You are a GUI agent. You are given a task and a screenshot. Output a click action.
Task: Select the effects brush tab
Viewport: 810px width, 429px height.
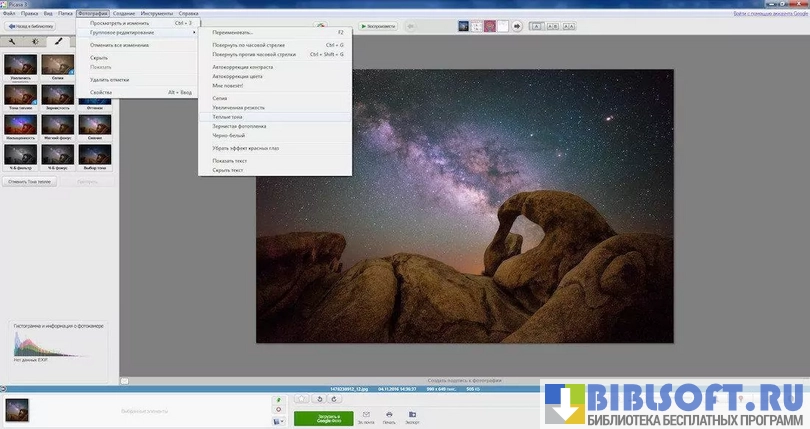pos(57,42)
